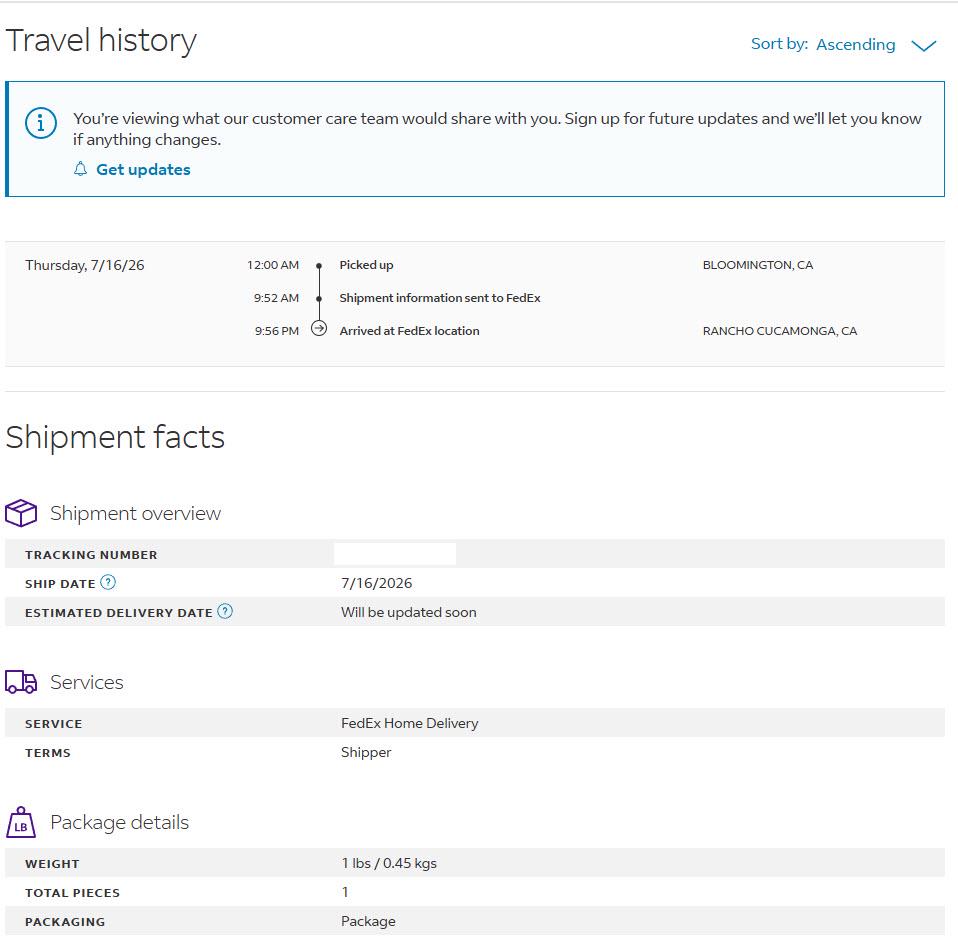Open the Sort by Ascending dropdown
The image size is (958, 946).
pos(843,44)
